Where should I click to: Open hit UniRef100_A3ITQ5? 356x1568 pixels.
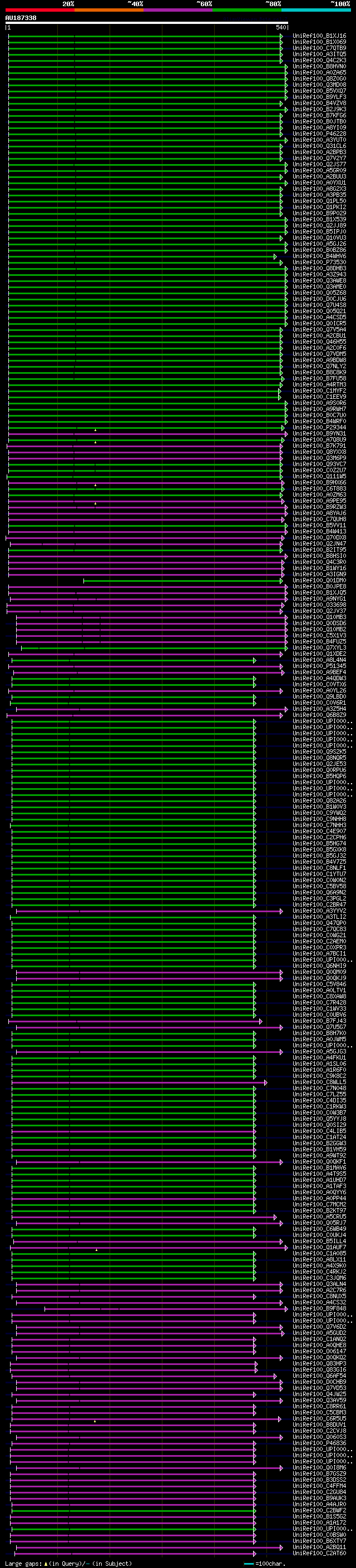click(x=319, y=54)
